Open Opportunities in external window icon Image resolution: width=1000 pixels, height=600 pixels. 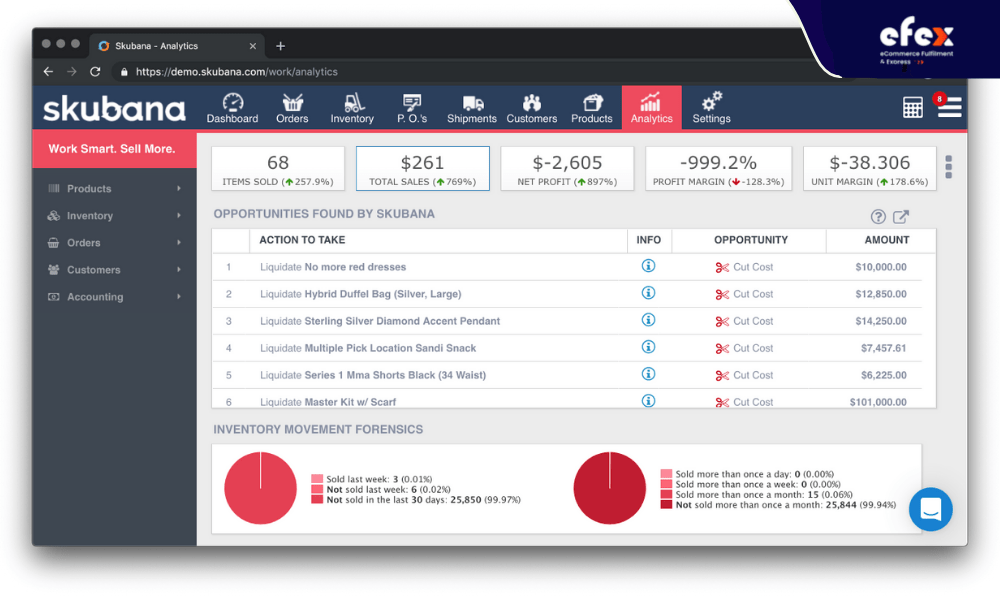(x=901, y=217)
